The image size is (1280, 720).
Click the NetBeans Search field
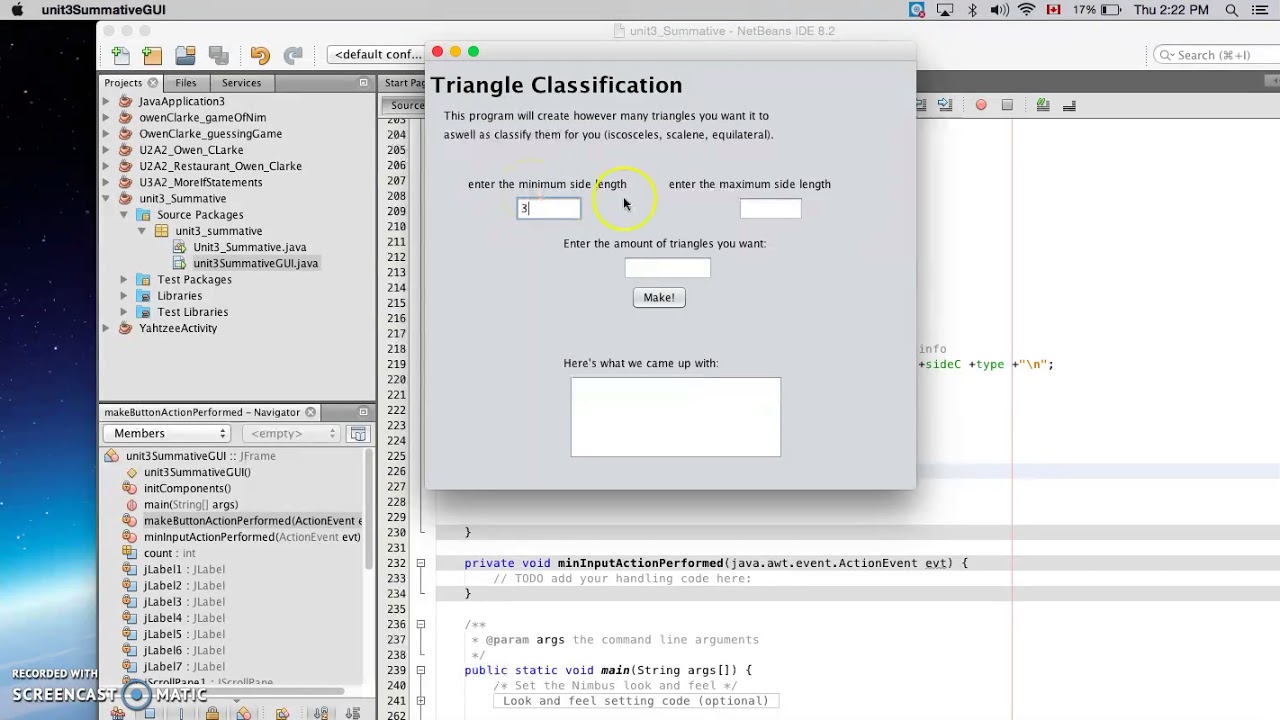[x=1216, y=55]
